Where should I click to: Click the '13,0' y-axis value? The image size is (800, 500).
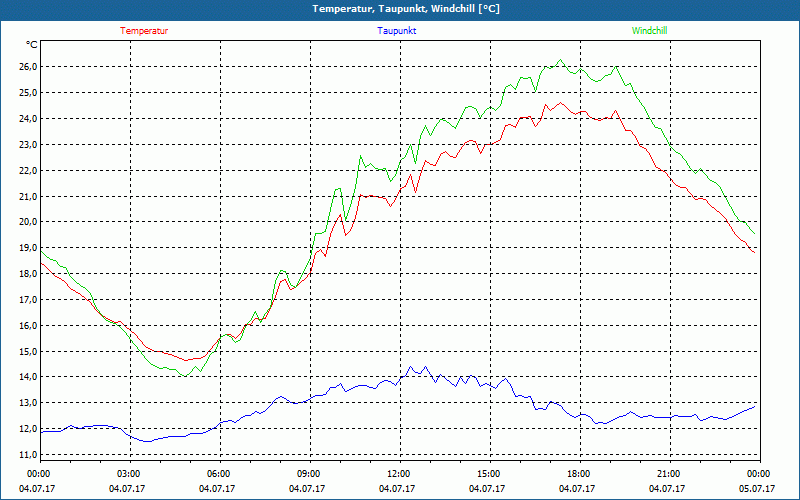pos(28,403)
